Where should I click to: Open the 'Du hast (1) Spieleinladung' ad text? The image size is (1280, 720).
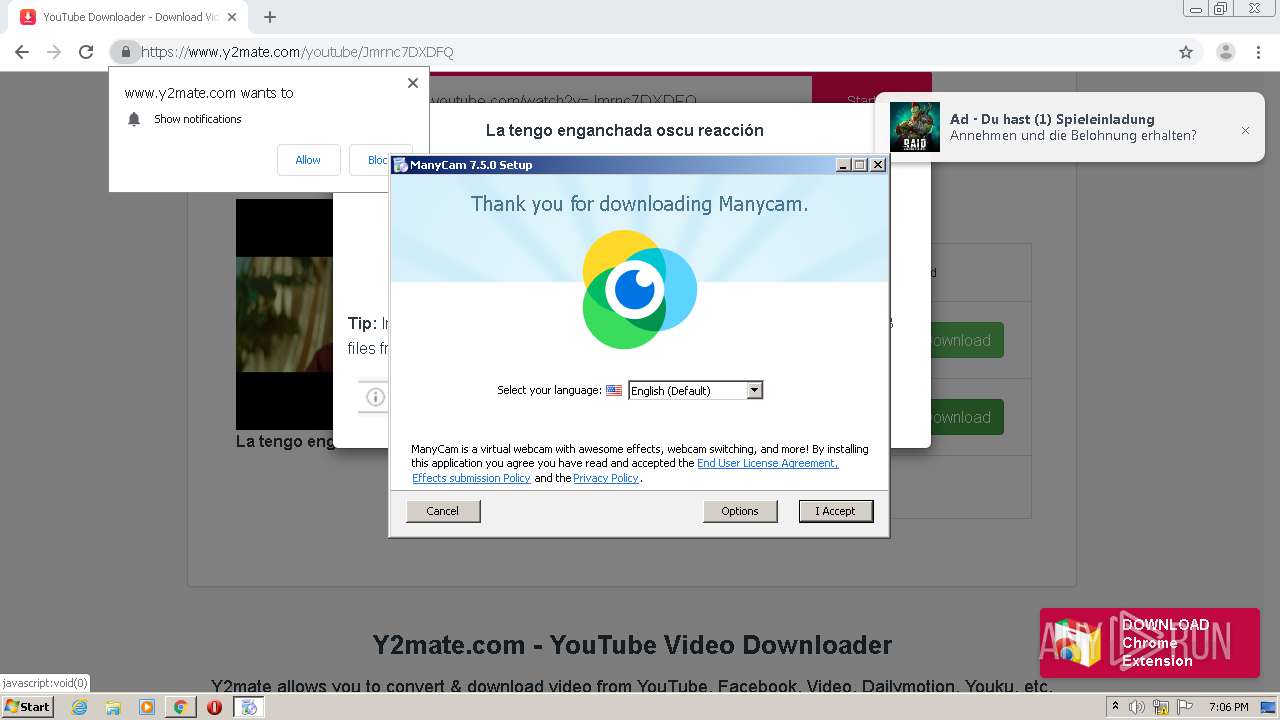pyautogui.click(x=1052, y=119)
